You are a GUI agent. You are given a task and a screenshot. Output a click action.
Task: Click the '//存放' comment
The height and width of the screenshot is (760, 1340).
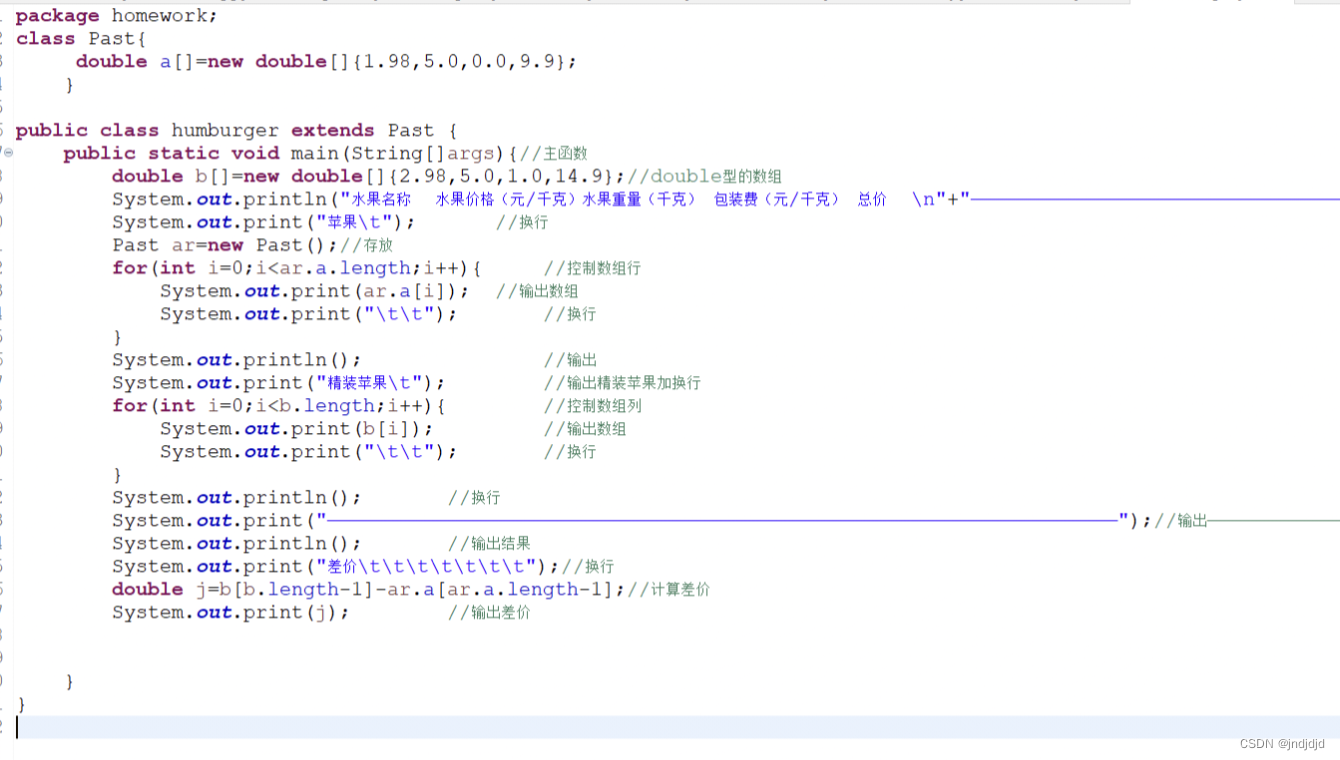coord(366,246)
